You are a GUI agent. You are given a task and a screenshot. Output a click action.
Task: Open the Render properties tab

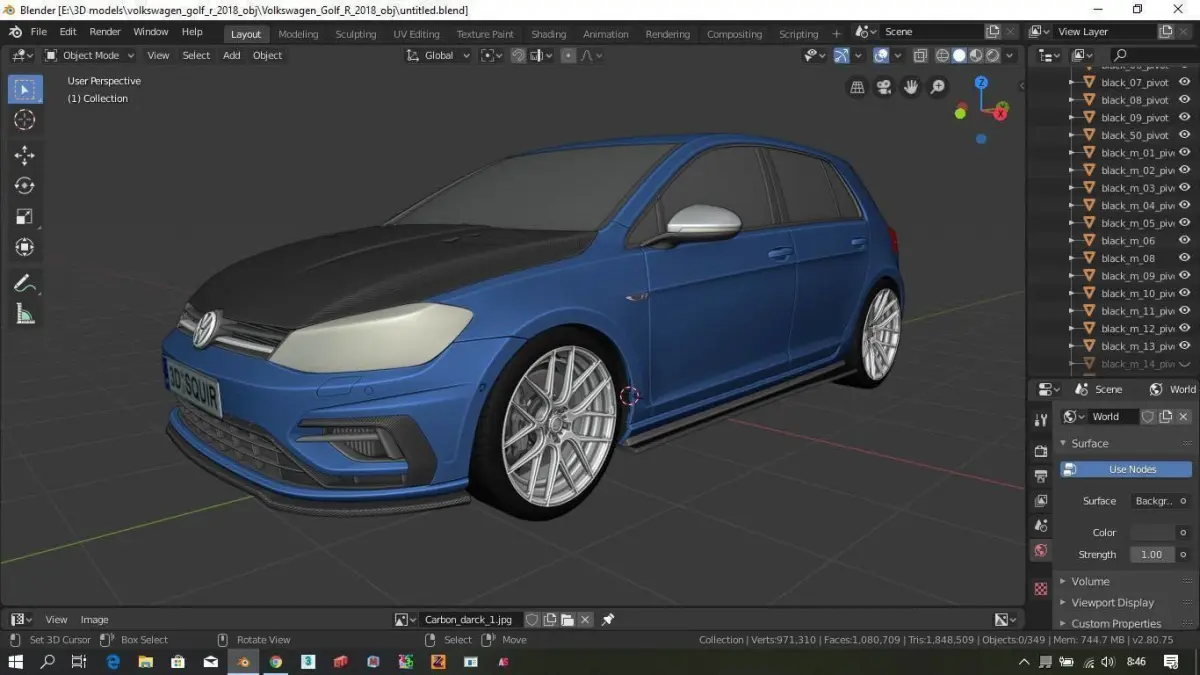click(x=1041, y=452)
